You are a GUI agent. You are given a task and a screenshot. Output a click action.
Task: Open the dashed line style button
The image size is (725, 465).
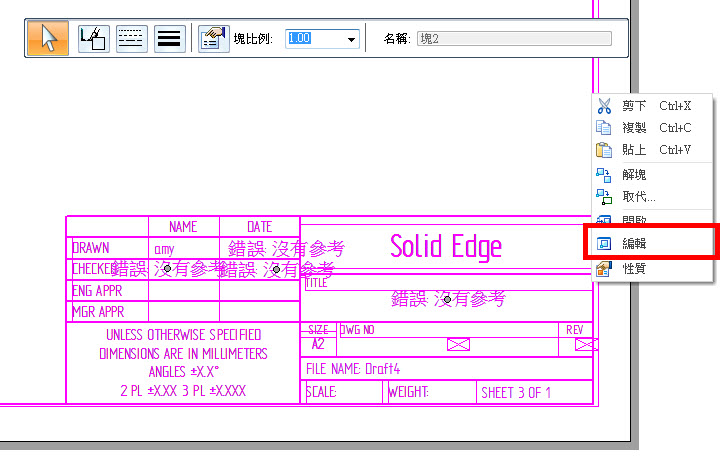(x=131, y=38)
